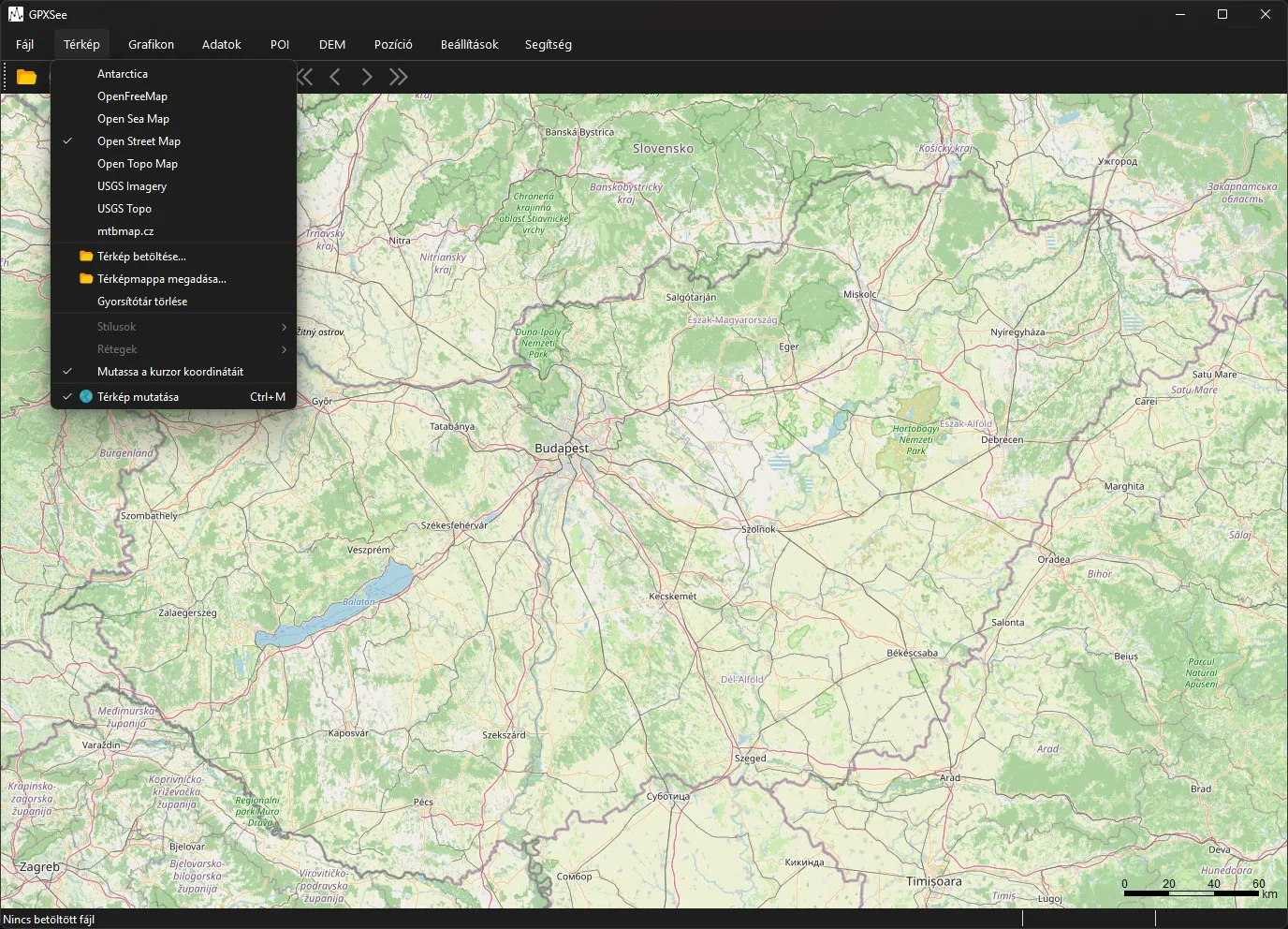Open the Beállítások menu

470,44
